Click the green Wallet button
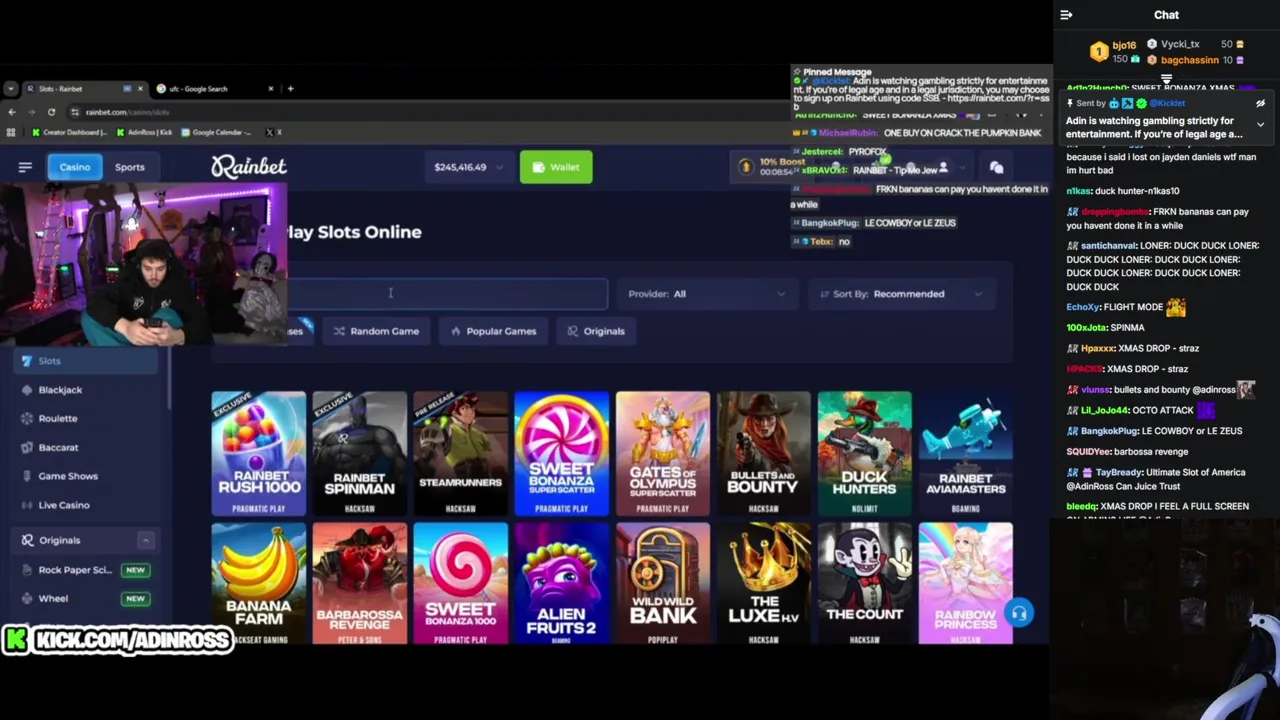The width and height of the screenshot is (1280, 720). coord(556,167)
